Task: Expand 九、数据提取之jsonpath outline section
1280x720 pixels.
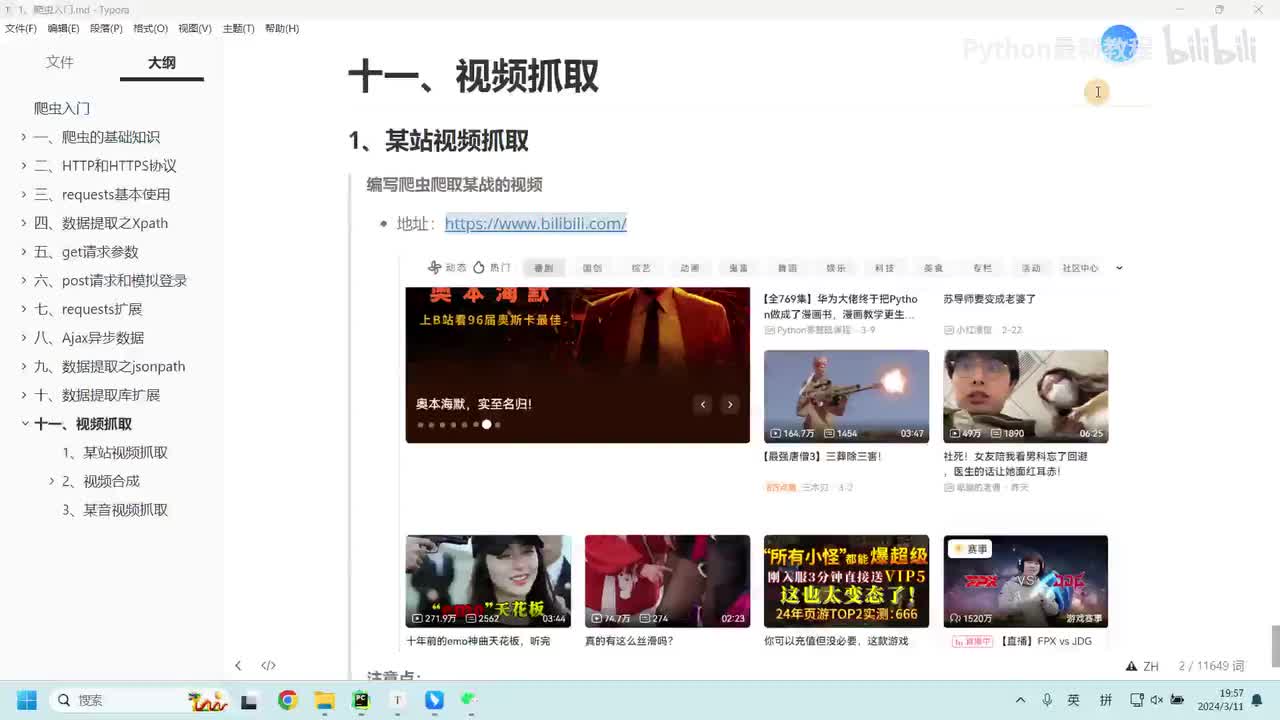Action: point(24,366)
